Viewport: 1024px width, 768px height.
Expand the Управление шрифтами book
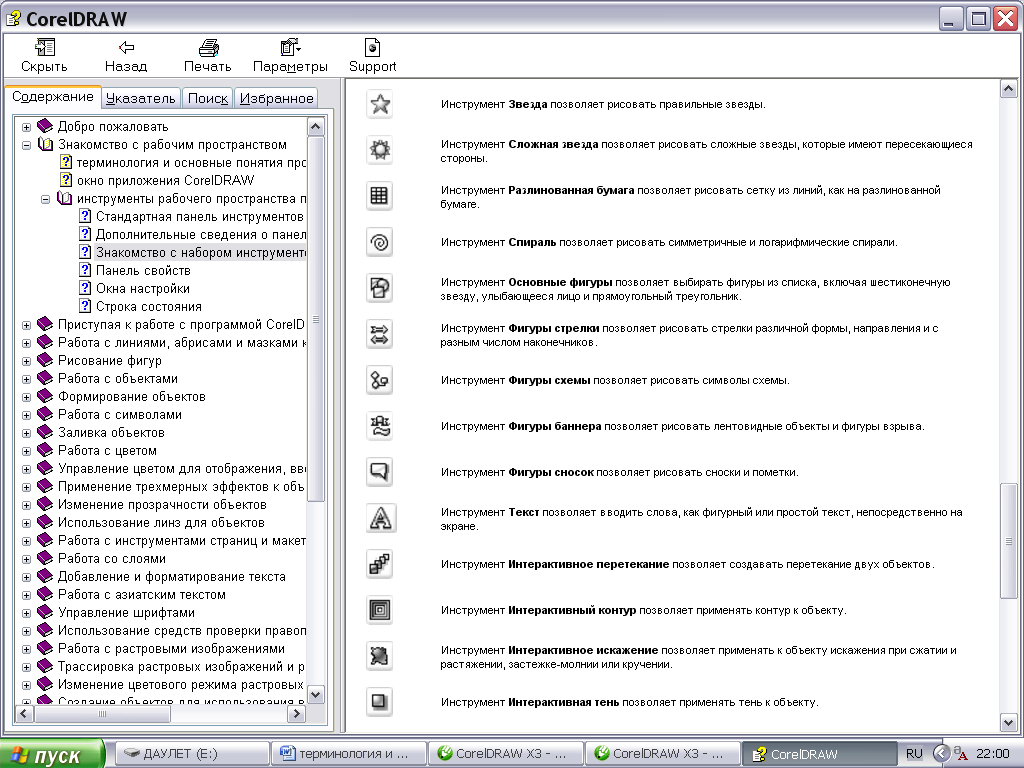pos(26,613)
